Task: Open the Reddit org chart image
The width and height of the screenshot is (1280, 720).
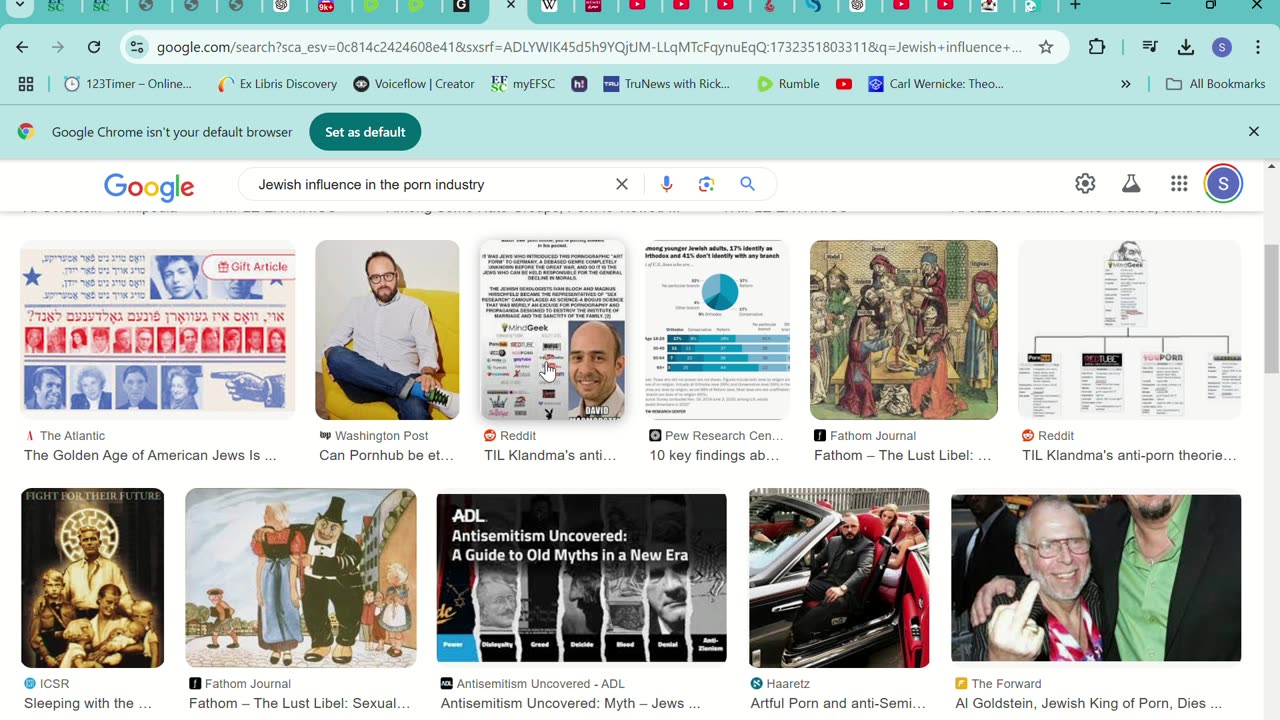Action: (x=1130, y=329)
